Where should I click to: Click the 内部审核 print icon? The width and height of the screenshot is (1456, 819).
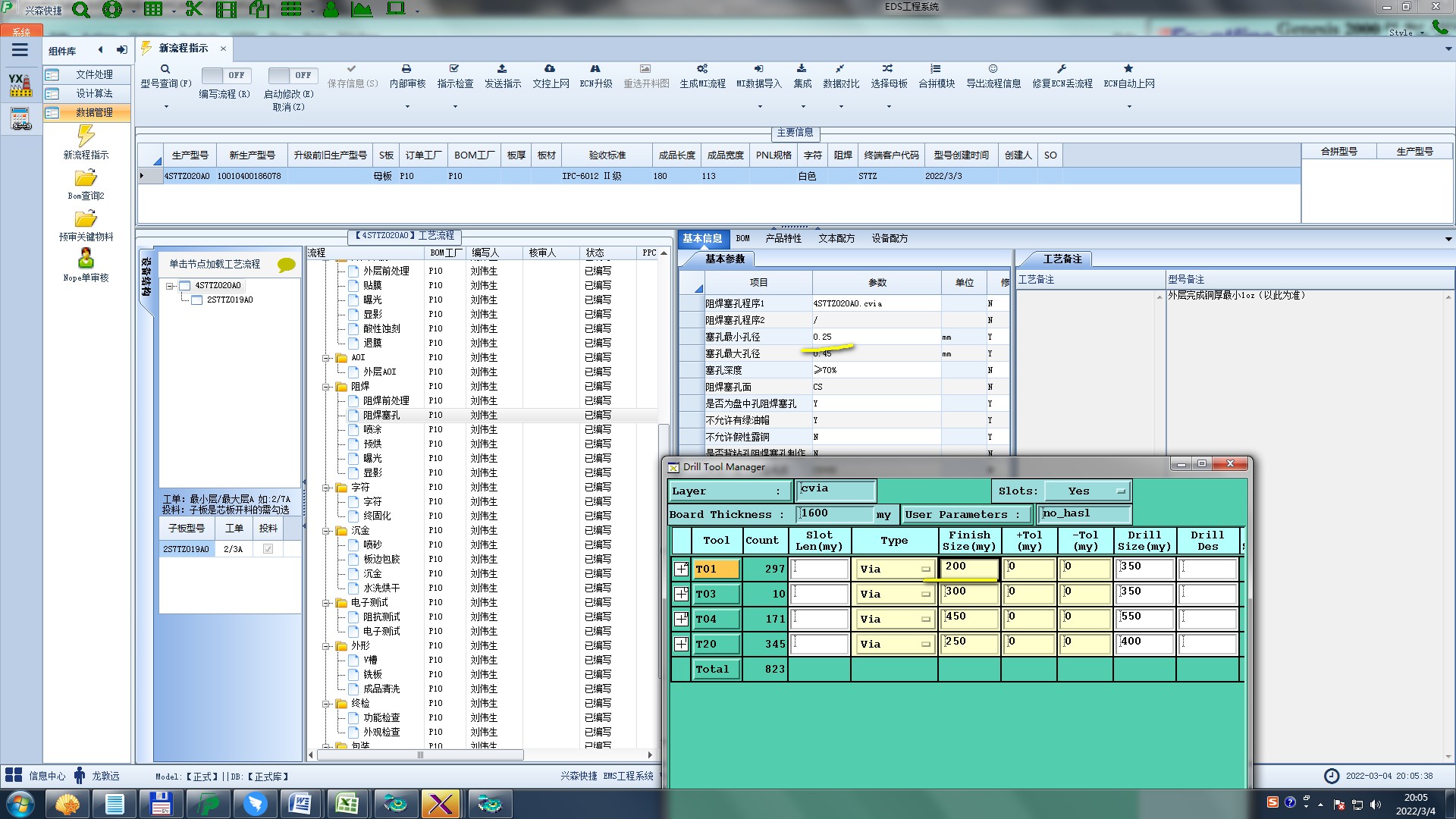point(406,69)
